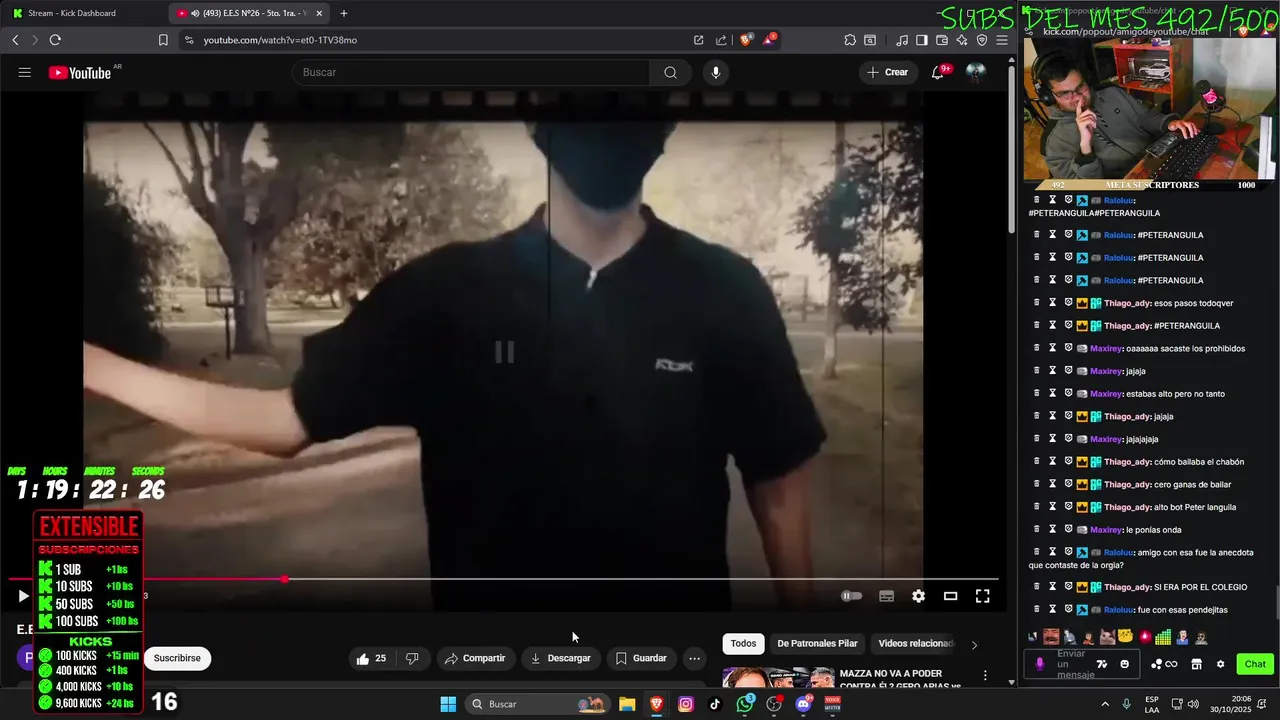Toggle the browser sidebar panel
This screenshot has width=1280, height=720.
point(922,40)
